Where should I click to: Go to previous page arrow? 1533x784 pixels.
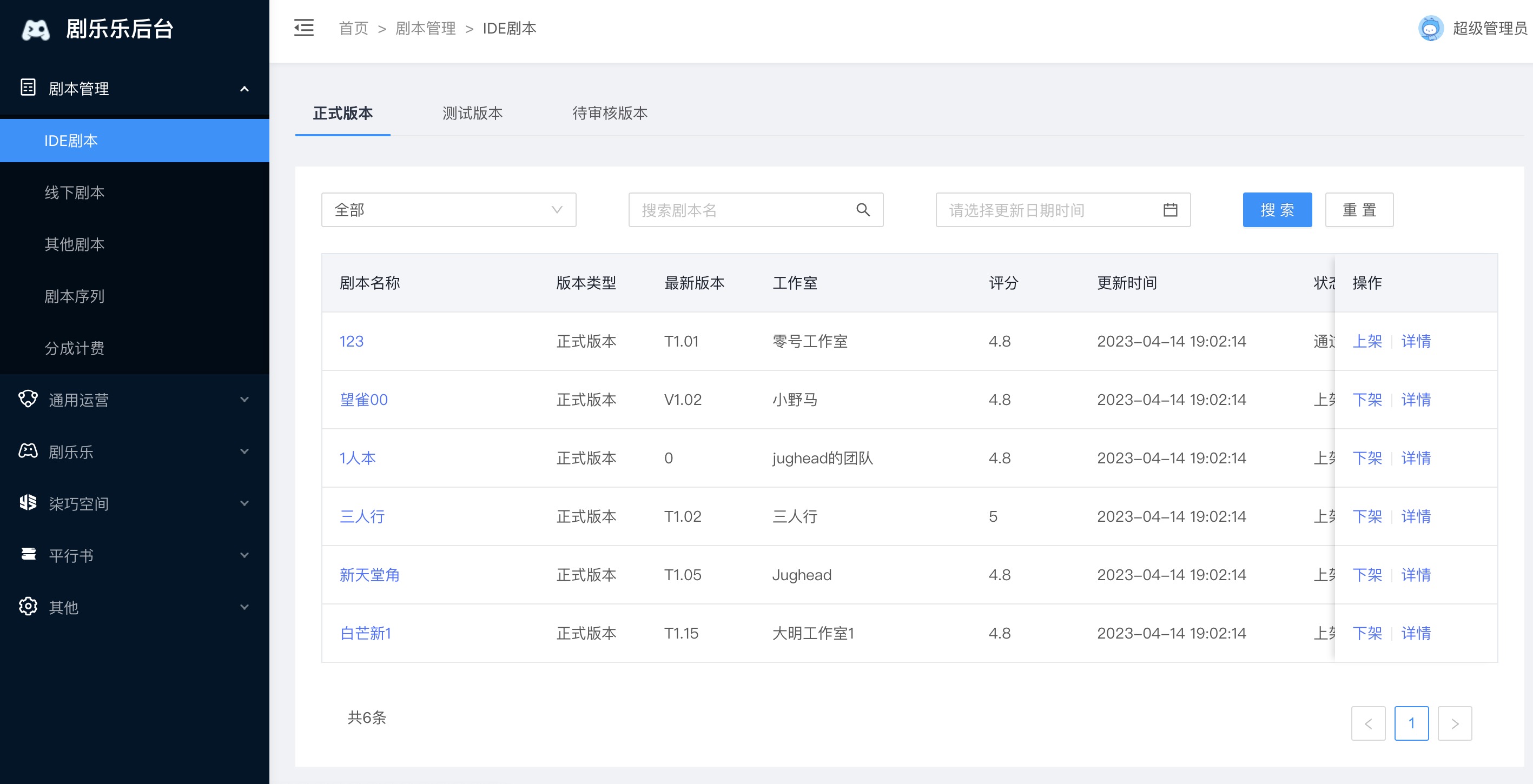point(1368,723)
